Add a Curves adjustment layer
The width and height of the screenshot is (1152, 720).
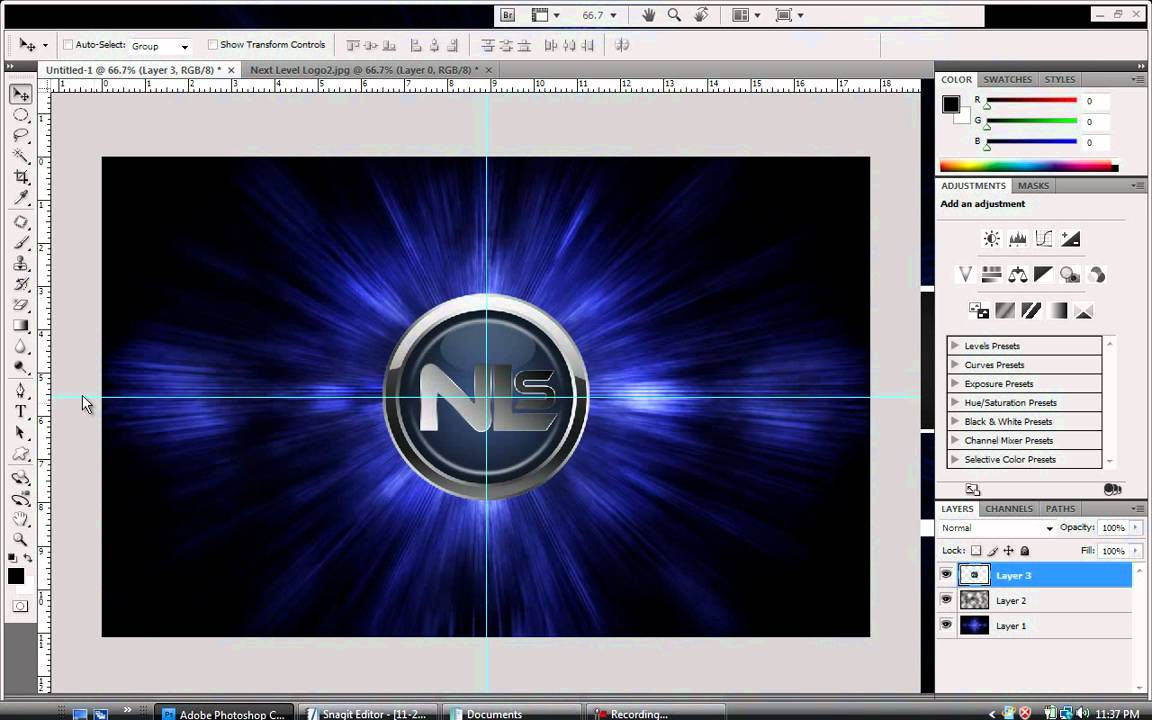(1043, 238)
